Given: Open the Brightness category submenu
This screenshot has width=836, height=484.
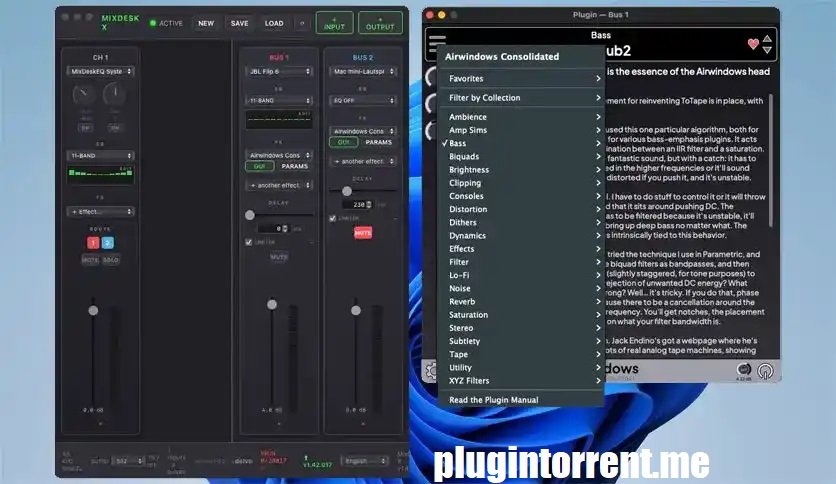Looking at the screenshot, I should (x=521, y=170).
